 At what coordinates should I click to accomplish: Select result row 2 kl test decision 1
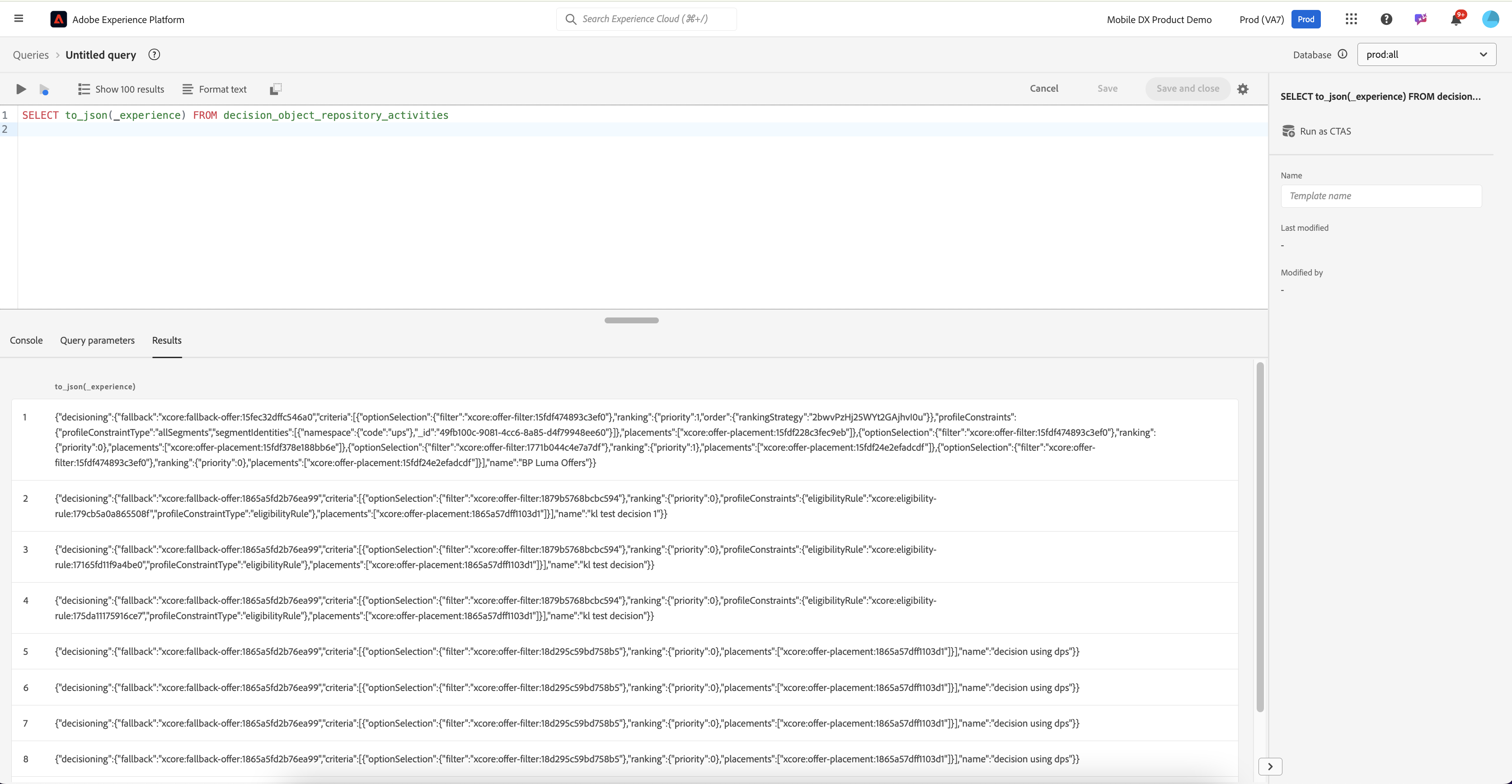(x=625, y=506)
